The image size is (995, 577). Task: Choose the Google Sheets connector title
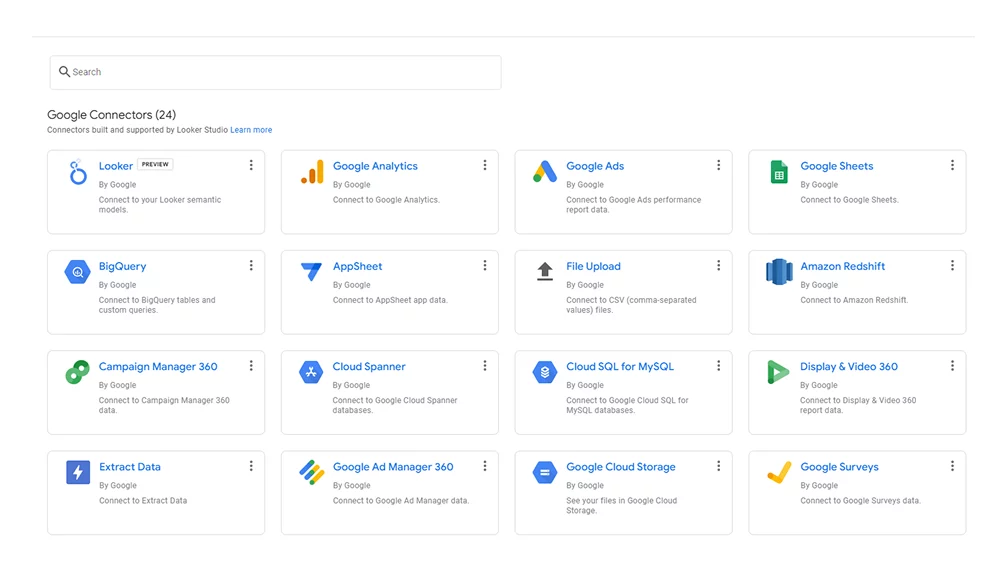pyautogui.click(x=836, y=166)
